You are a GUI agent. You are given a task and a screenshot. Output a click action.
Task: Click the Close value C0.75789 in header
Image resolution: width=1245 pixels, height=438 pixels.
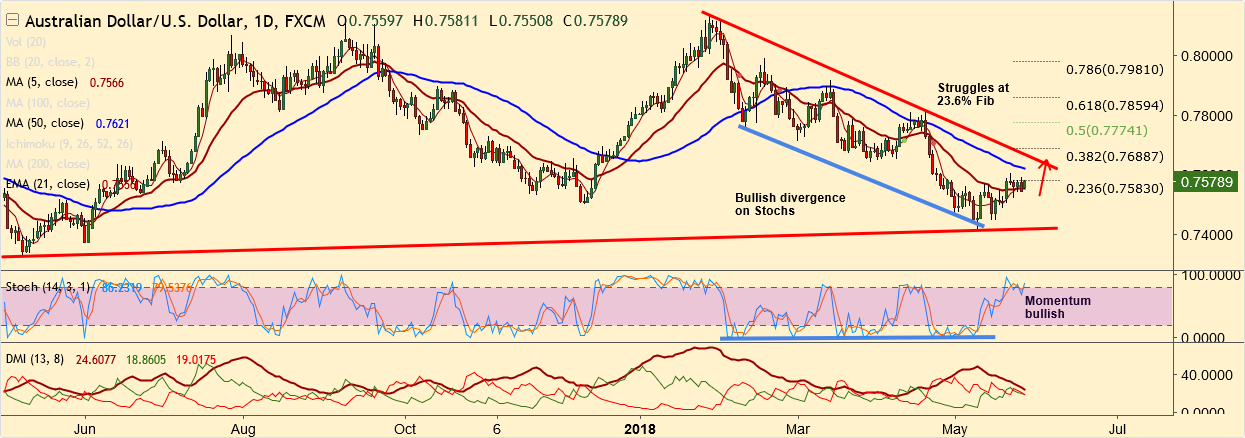[593, 20]
